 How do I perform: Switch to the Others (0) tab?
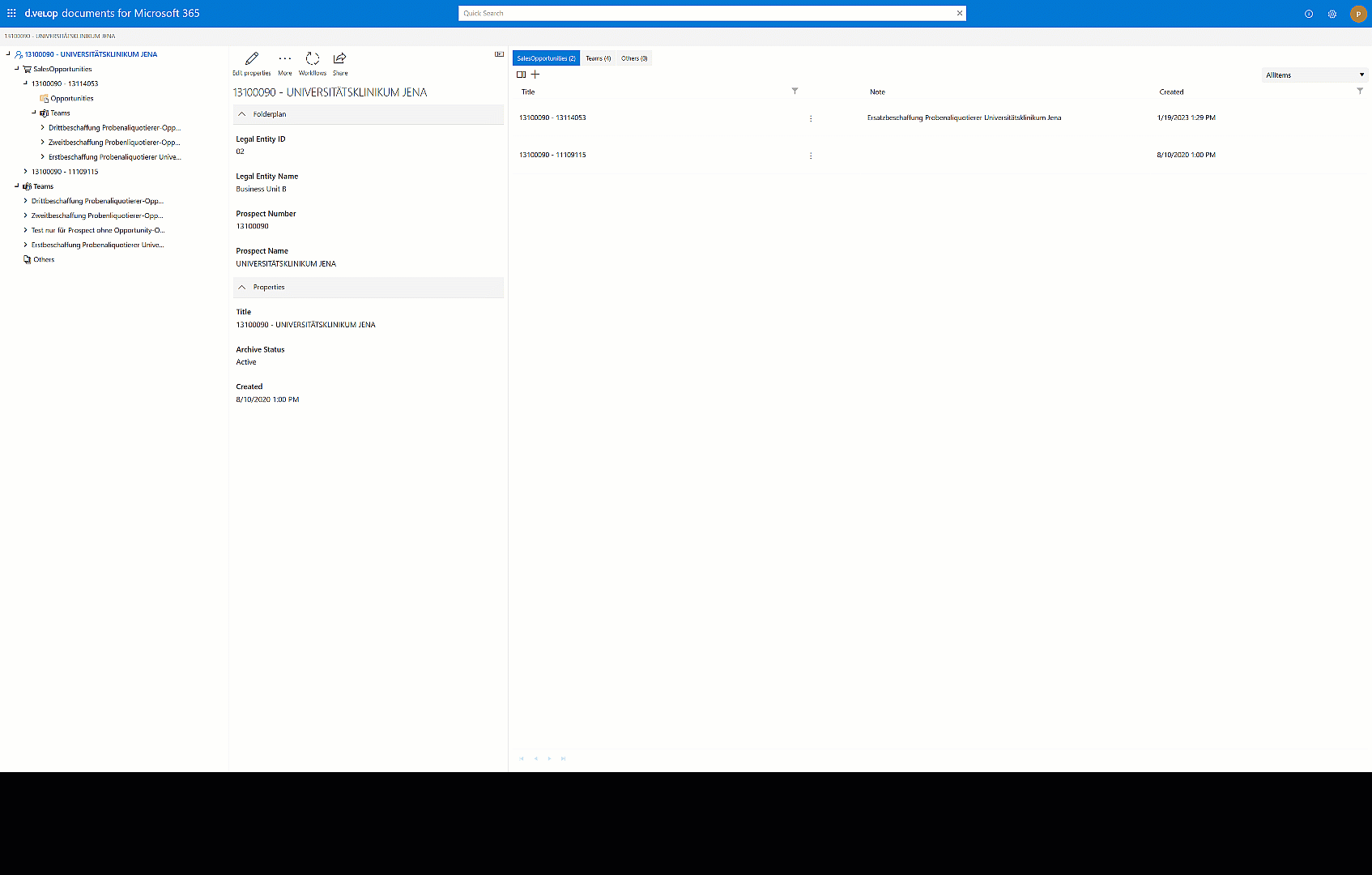634,58
